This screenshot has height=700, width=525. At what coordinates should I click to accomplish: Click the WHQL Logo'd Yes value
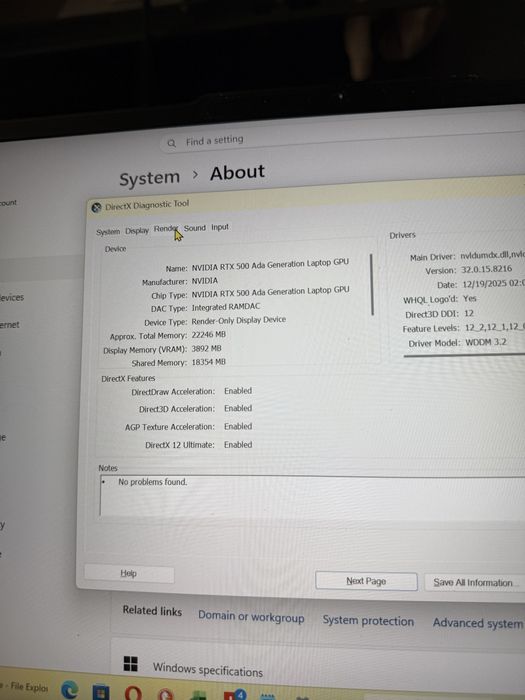coord(469,298)
